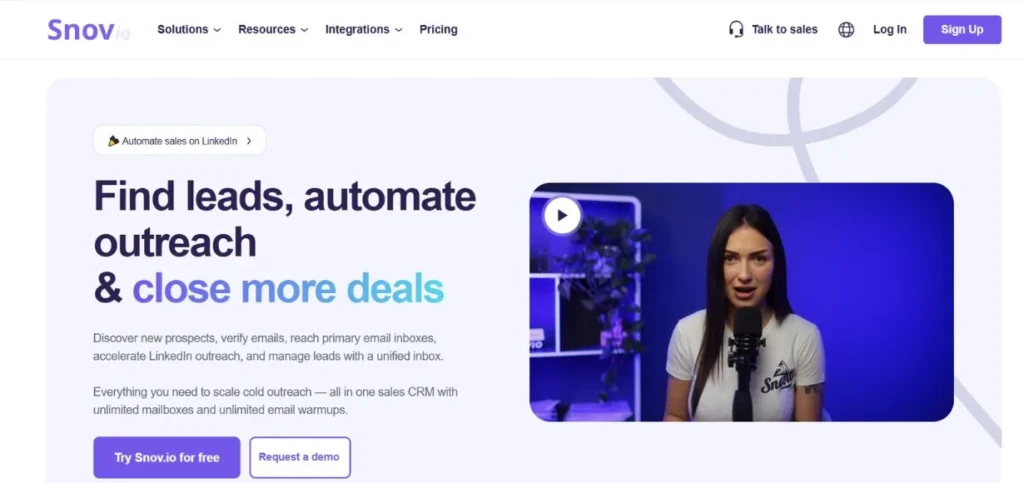The width and height of the screenshot is (1024, 483).
Task: Click the arrow on the Automate sales on LinkedIn pill
Action: point(249,140)
